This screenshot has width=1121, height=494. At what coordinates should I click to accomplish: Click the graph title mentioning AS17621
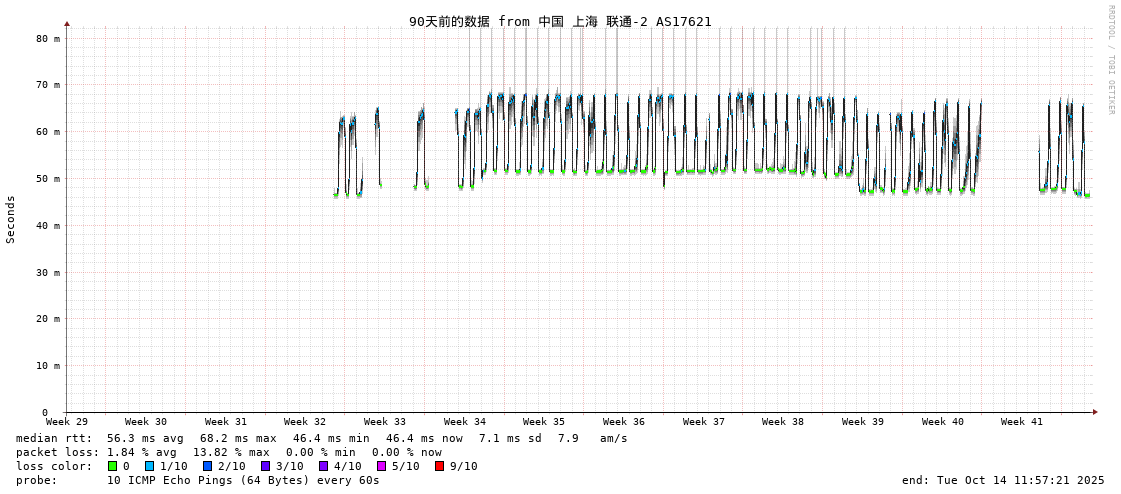pyautogui.click(x=560, y=21)
